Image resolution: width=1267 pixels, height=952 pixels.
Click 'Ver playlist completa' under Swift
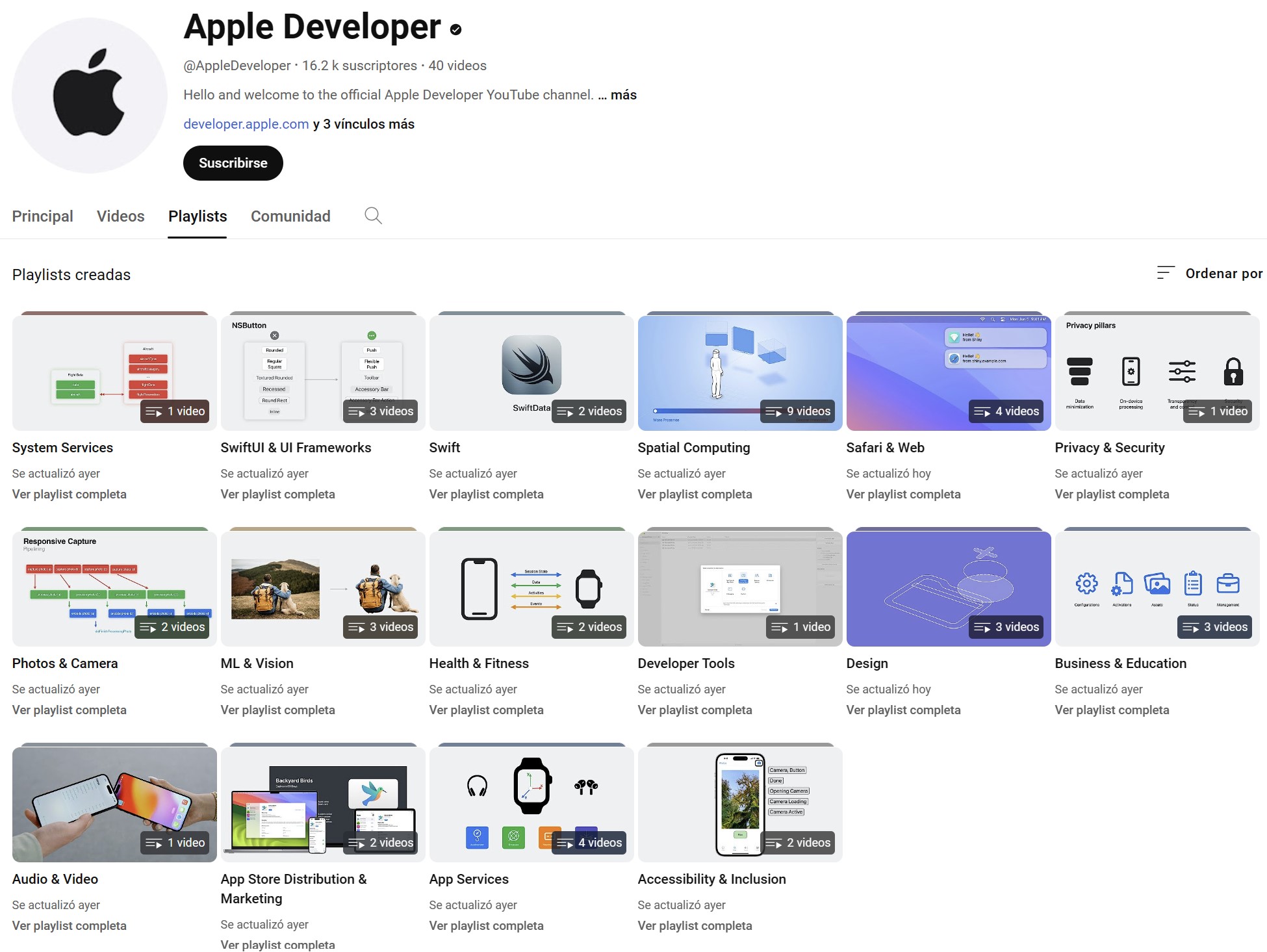pos(486,495)
